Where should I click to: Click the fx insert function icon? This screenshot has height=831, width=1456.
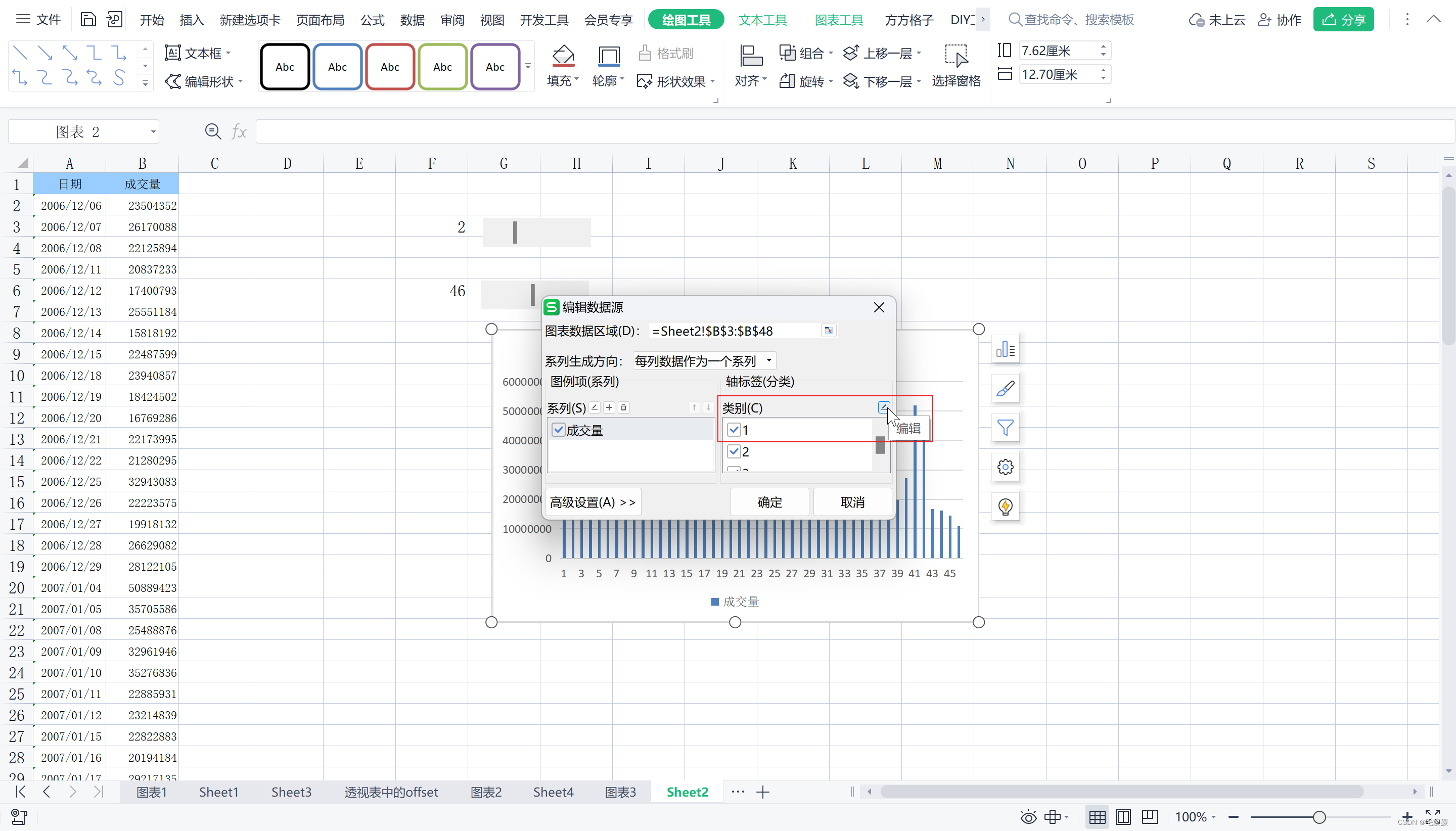pos(239,132)
